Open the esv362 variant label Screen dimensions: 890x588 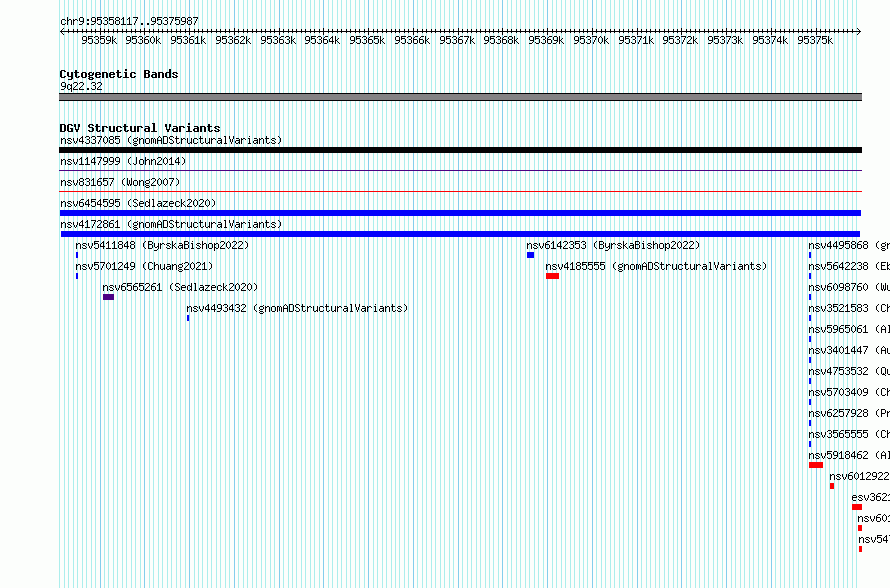871,497
